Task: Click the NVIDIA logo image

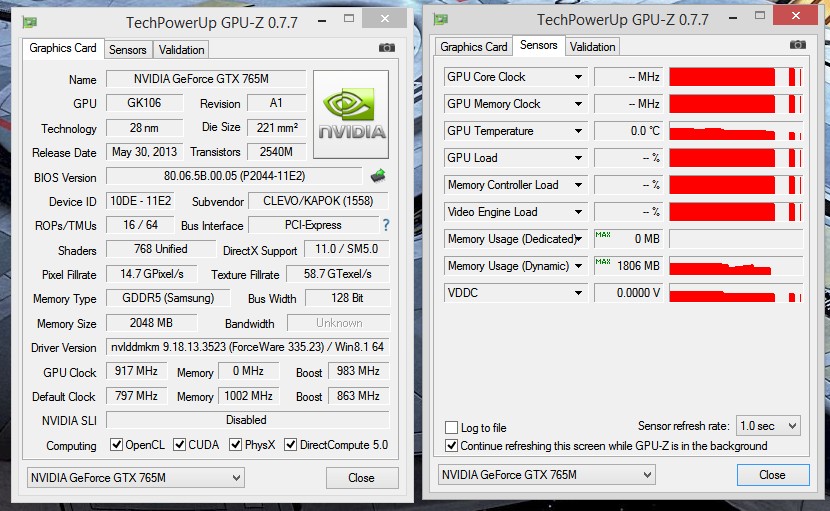Action: tap(351, 114)
